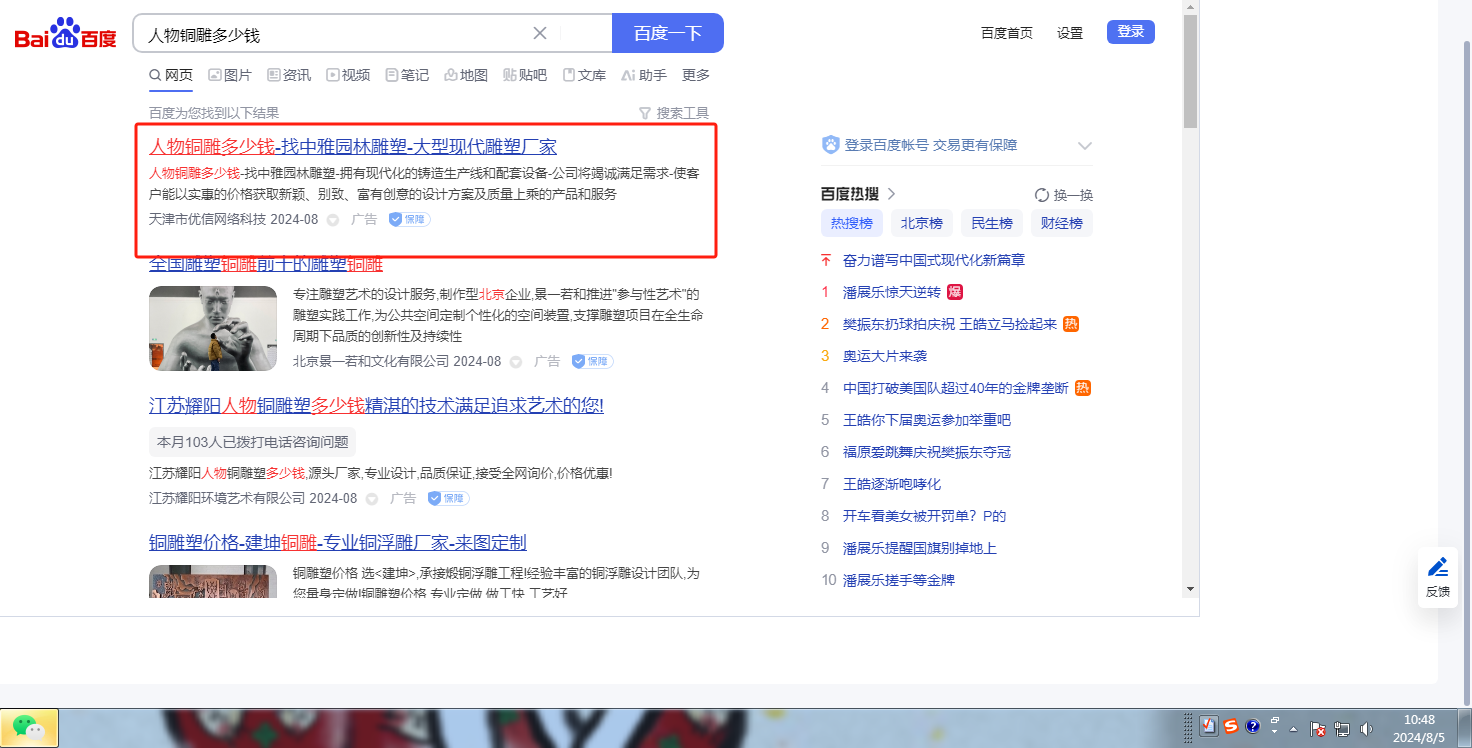Open the 设置 settings menu
The height and width of the screenshot is (748, 1472).
click(x=1070, y=33)
